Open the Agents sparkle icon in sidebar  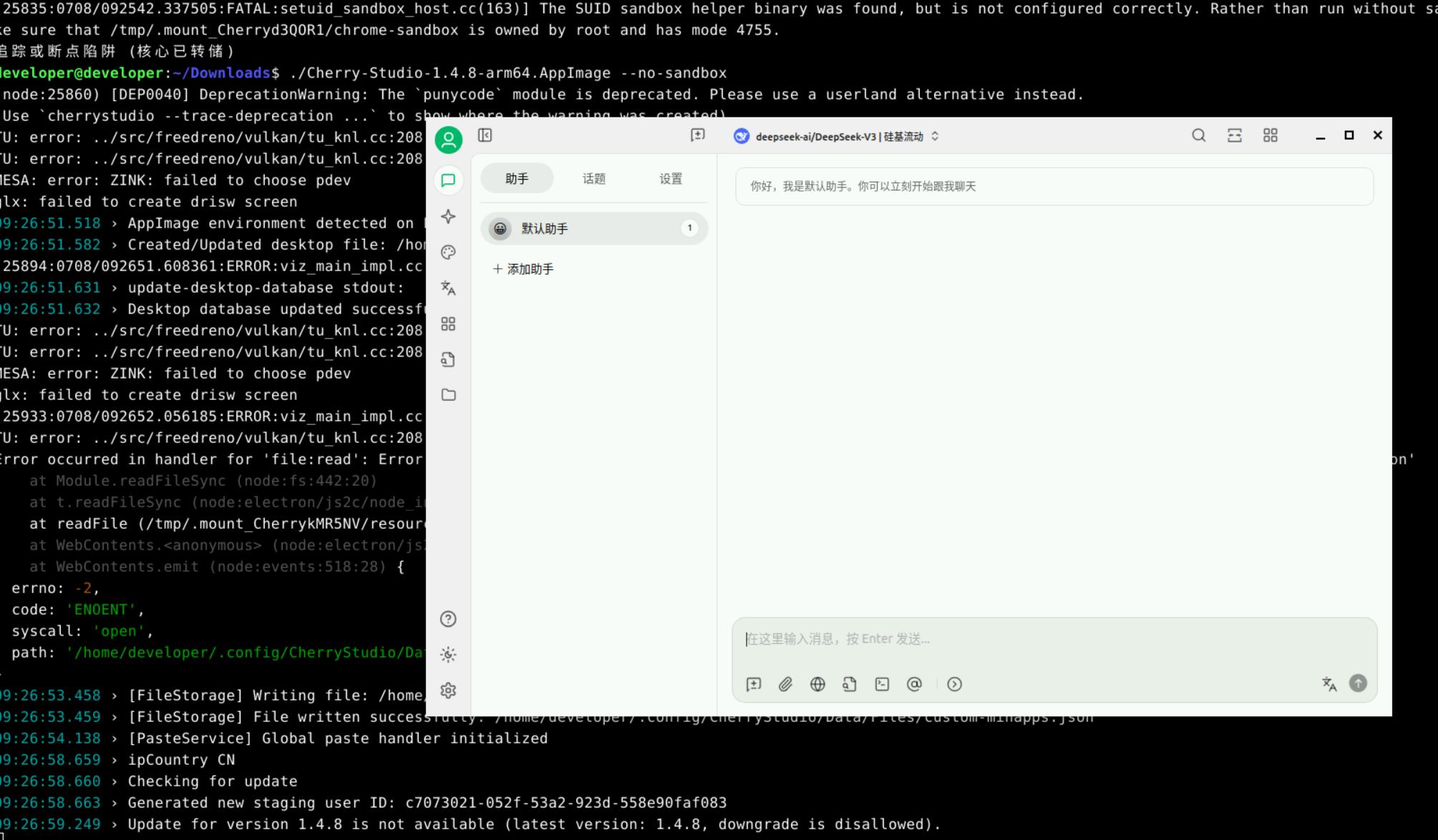tap(448, 216)
